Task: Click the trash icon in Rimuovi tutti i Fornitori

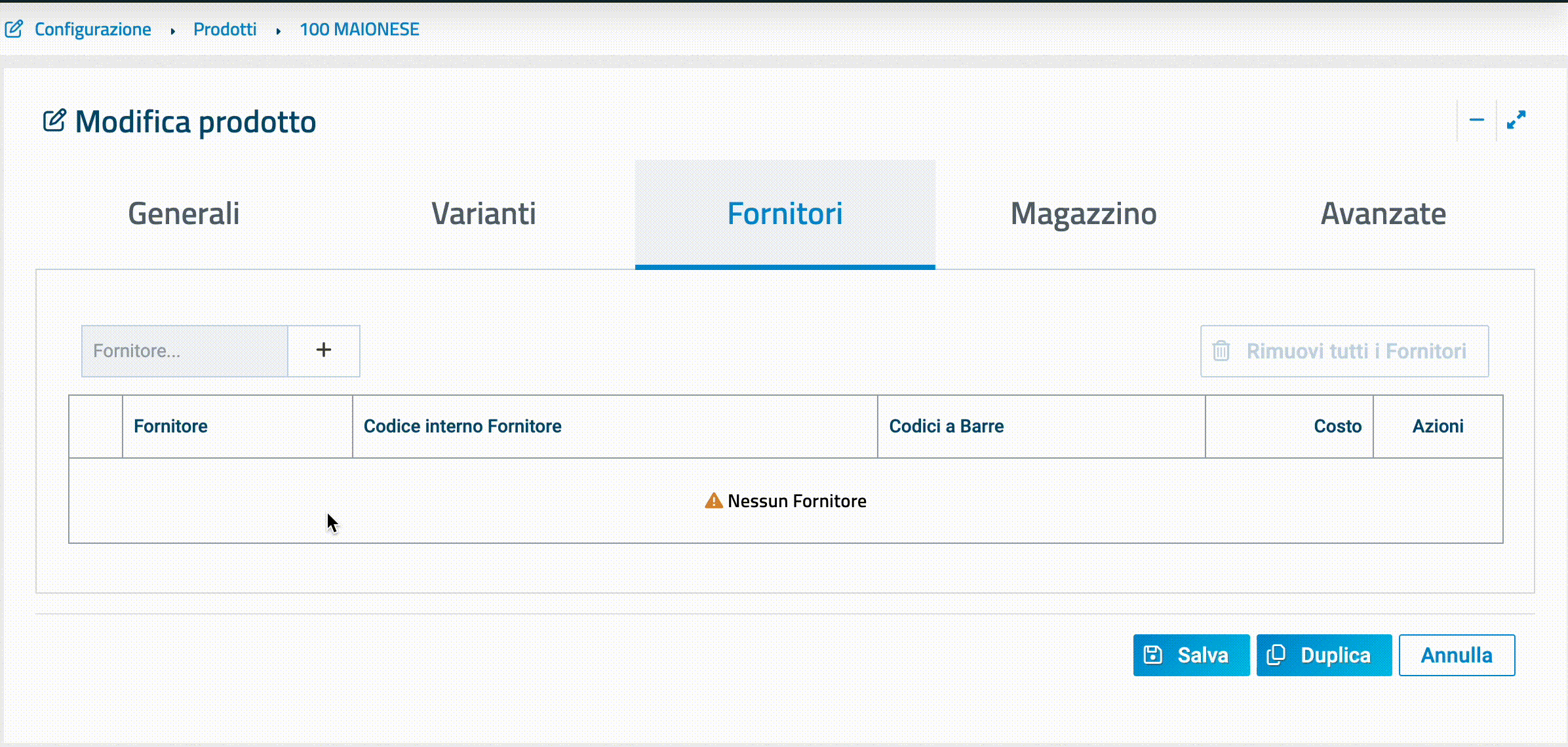Action: point(1221,351)
